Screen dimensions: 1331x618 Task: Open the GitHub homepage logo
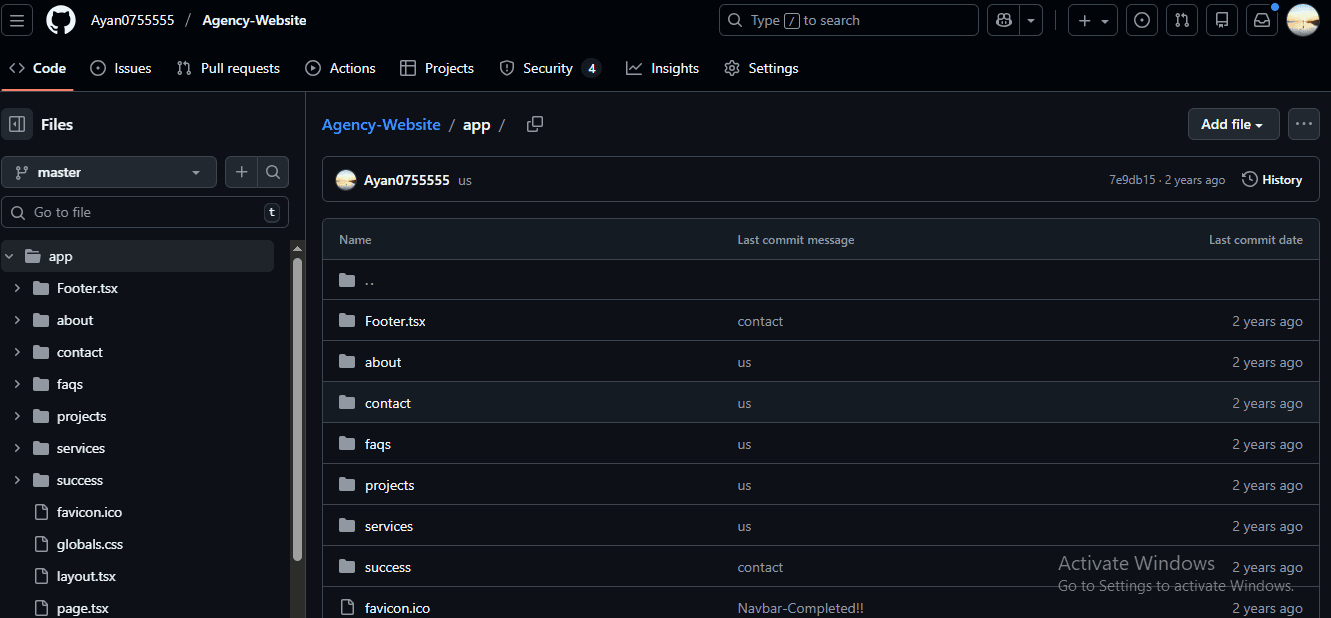[60, 20]
